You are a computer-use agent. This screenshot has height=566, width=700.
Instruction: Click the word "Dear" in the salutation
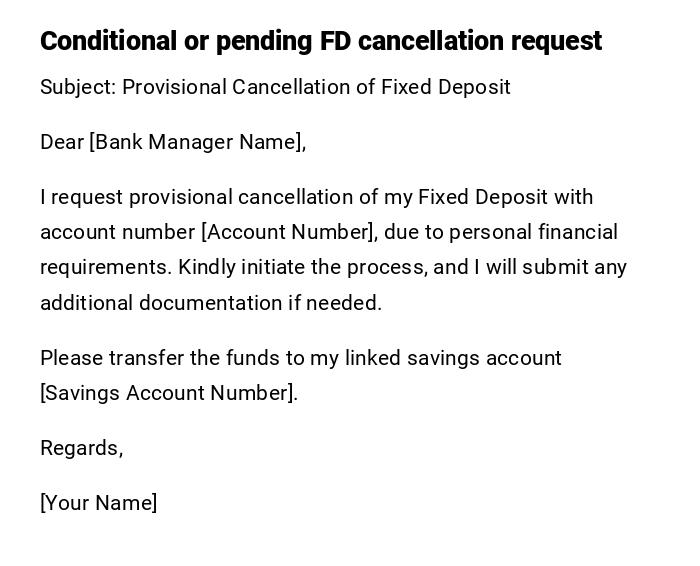point(62,142)
